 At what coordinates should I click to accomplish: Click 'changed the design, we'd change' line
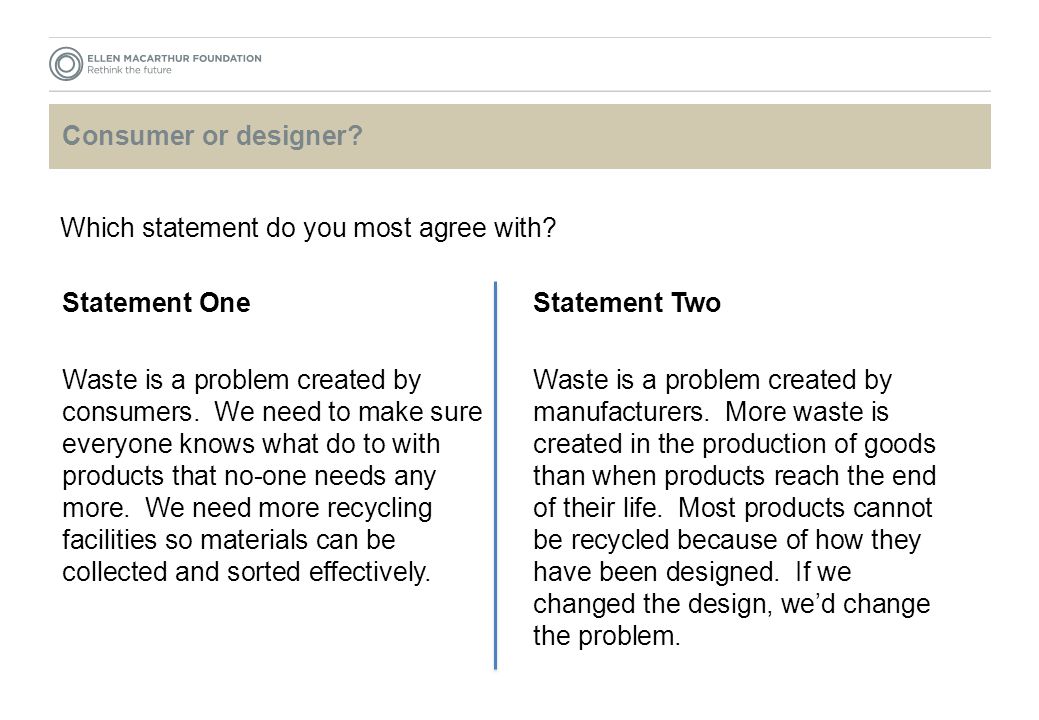click(732, 604)
